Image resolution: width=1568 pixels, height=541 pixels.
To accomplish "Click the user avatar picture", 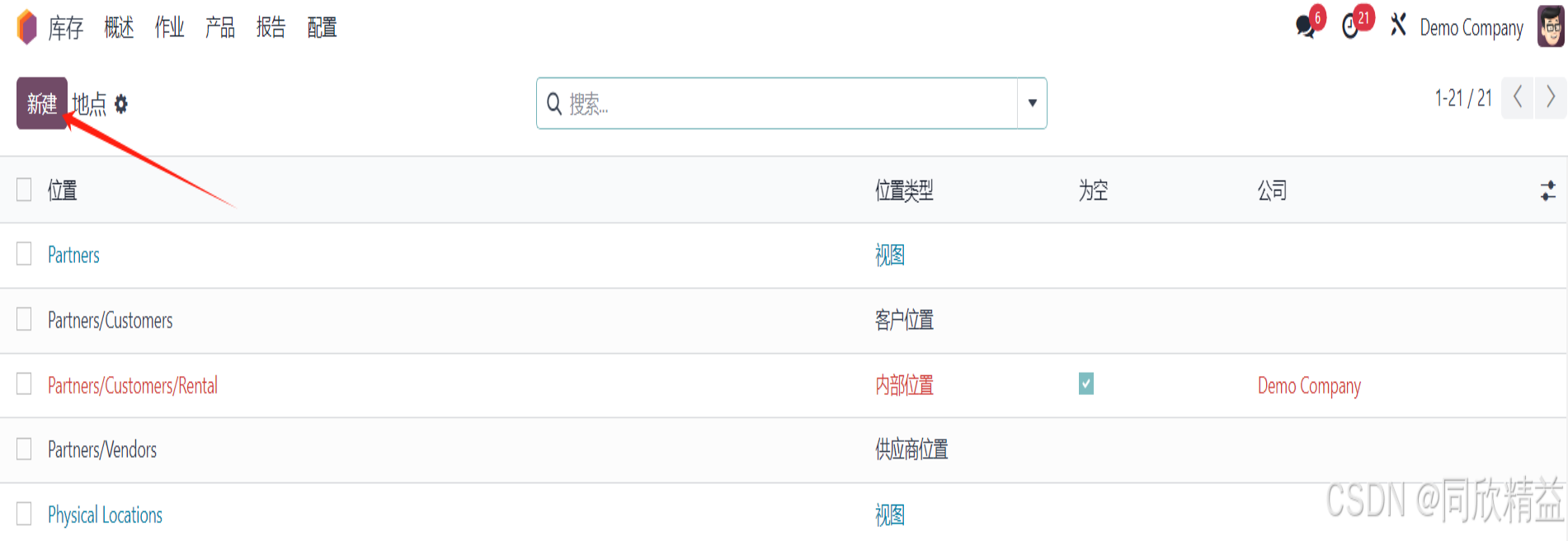I will (x=1551, y=27).
